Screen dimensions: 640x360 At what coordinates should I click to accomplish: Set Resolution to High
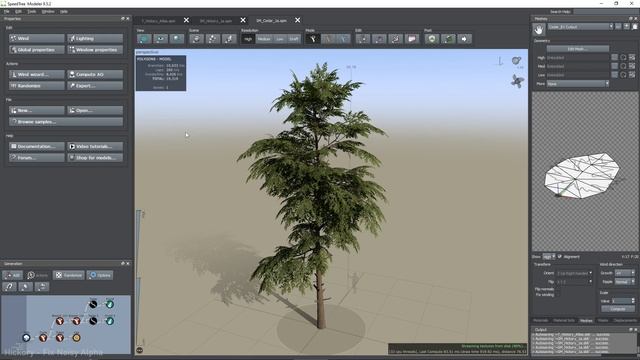click(248, 39)
